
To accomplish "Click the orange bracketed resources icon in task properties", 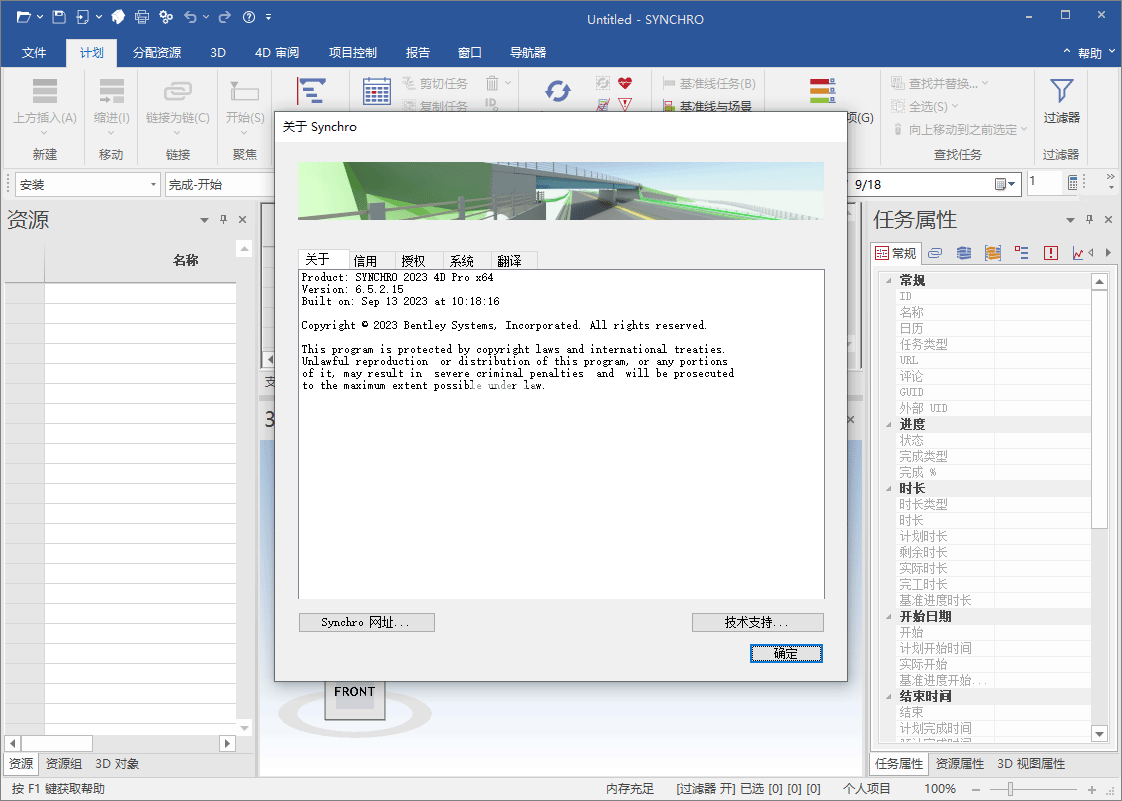I will click(992, 253).
